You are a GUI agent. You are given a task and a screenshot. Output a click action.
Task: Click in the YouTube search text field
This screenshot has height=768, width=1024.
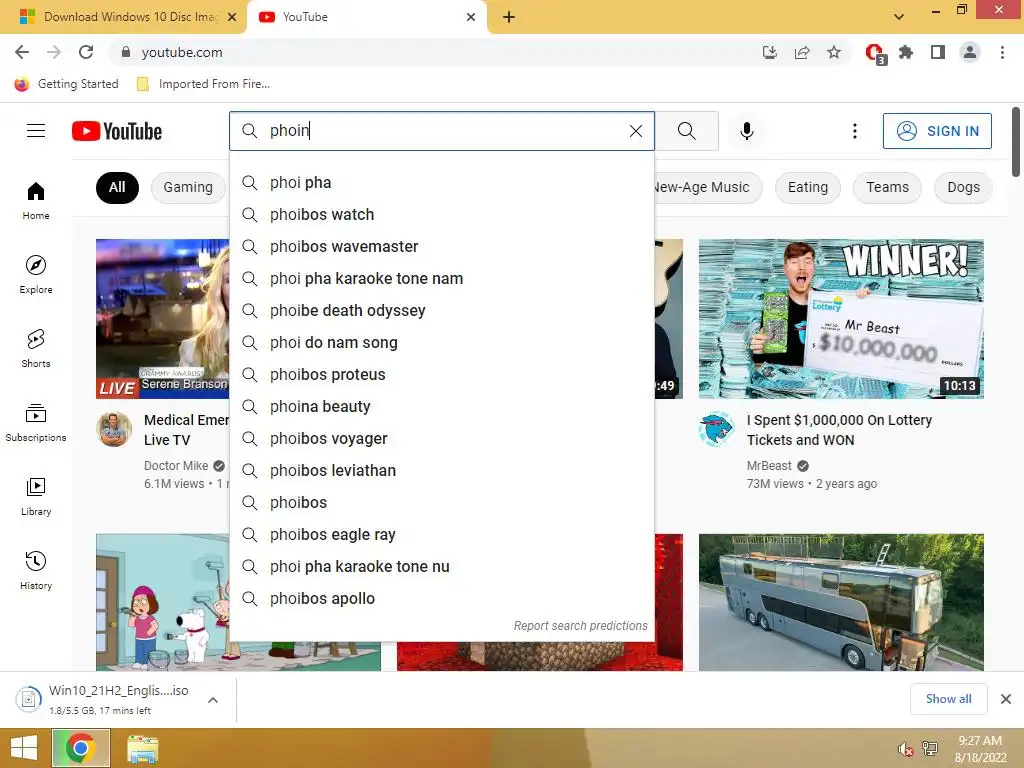(444, 131)
